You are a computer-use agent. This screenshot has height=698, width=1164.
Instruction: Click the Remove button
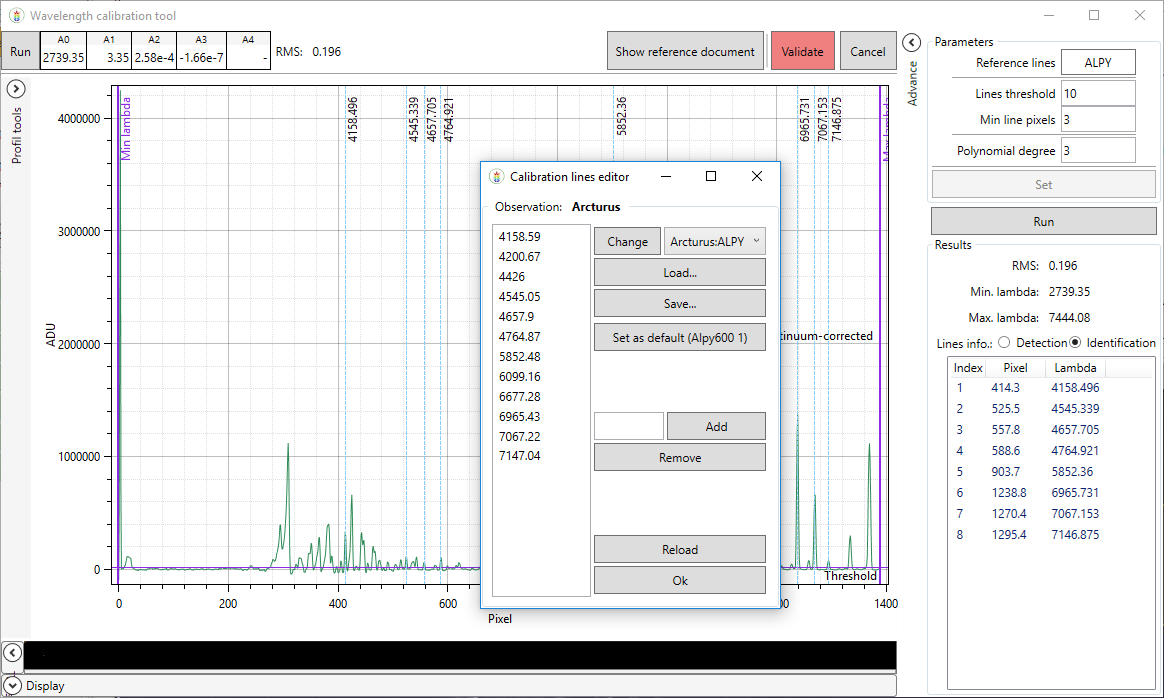pyautogui.click(x=679, y=457)
